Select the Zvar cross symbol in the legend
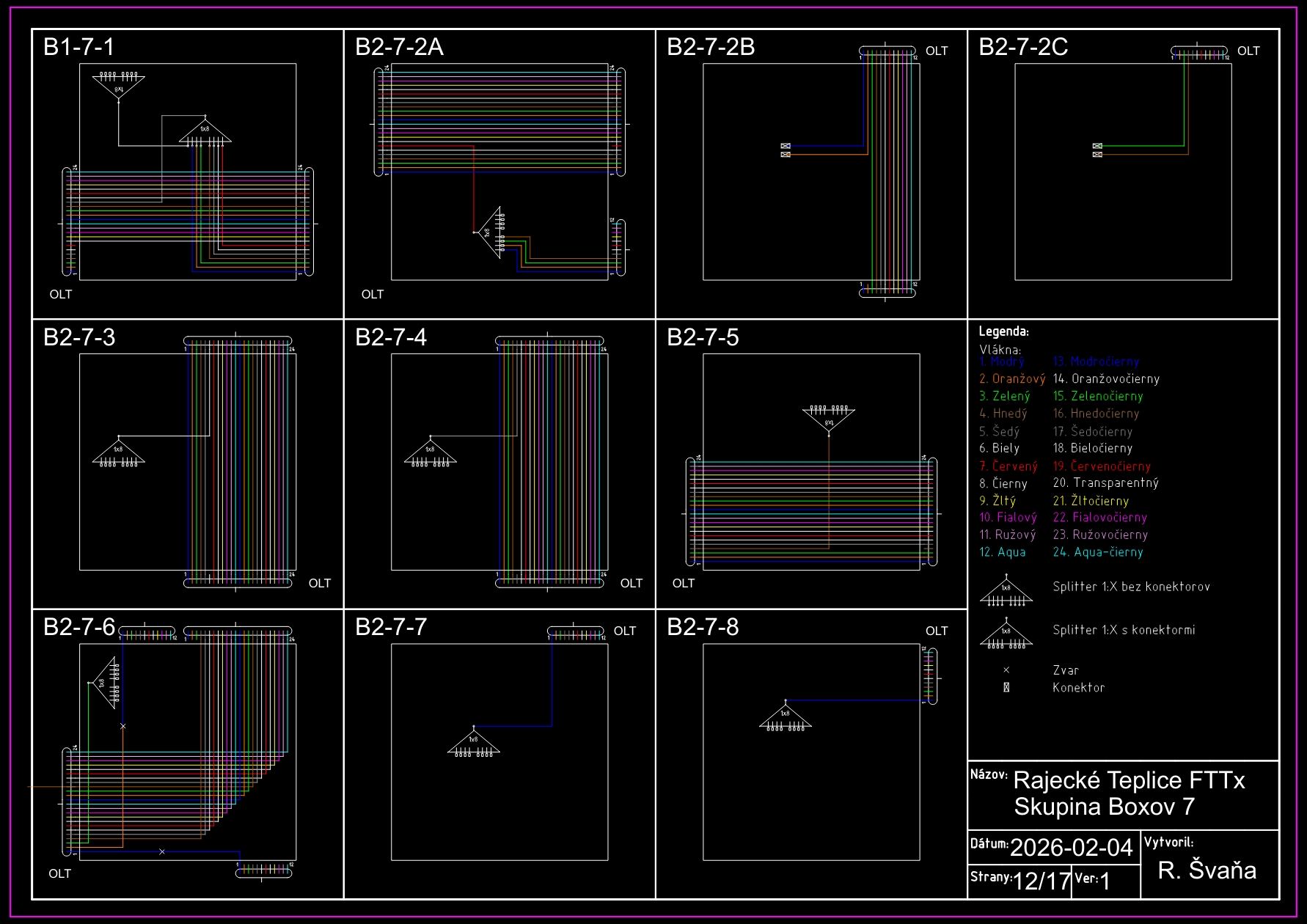The image size is (1307, 924). click(1006, 670)
